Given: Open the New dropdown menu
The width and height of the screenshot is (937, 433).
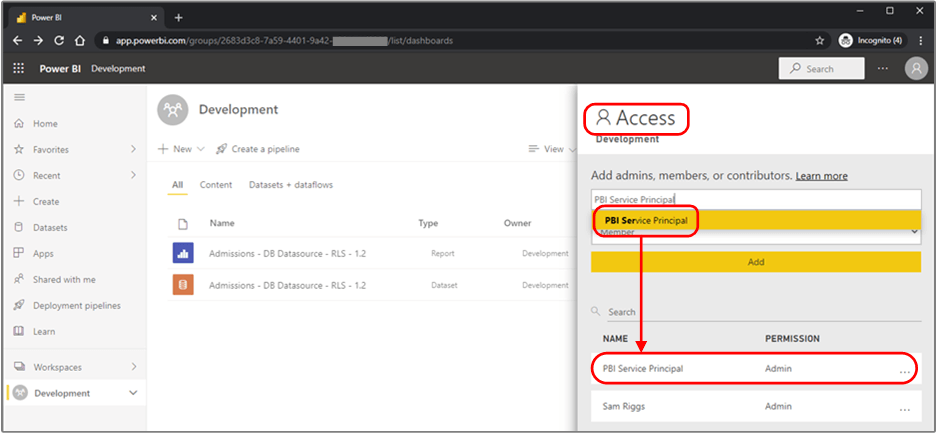Looking at the screenshot, I should 181,149.
